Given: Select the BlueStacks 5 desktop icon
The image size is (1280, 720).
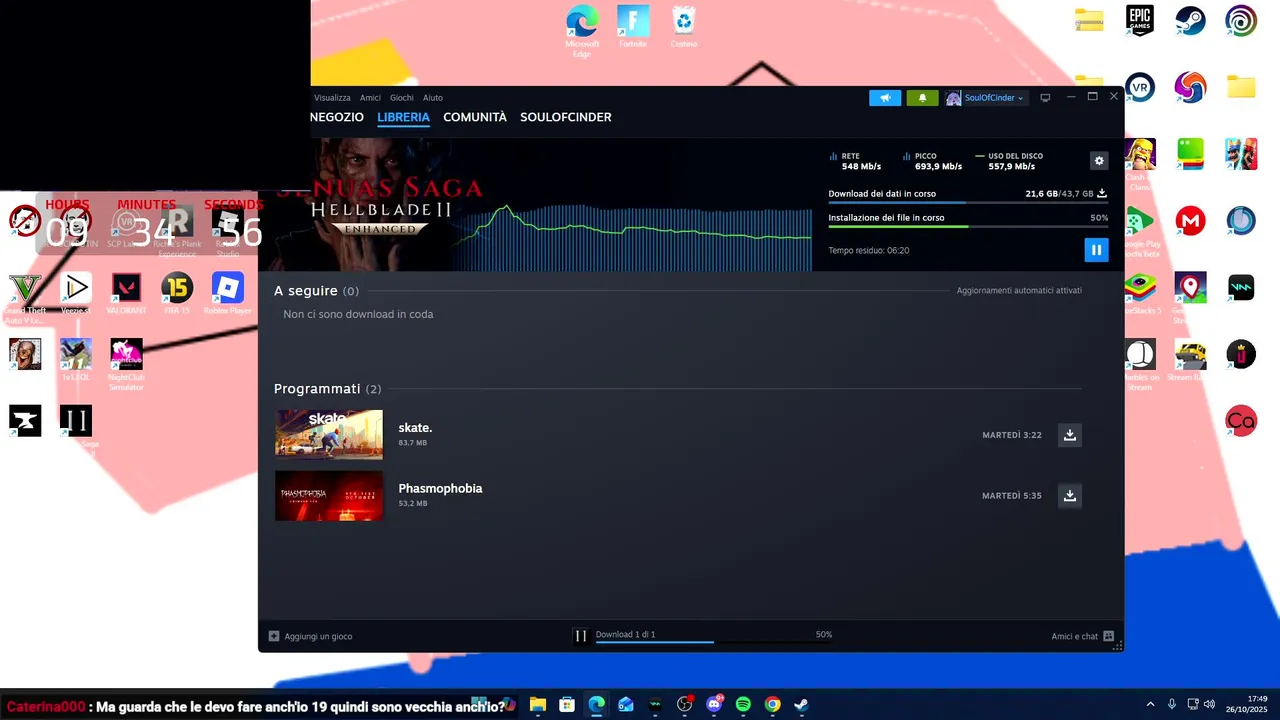Looking at the screenshot, I should 1139,294.
